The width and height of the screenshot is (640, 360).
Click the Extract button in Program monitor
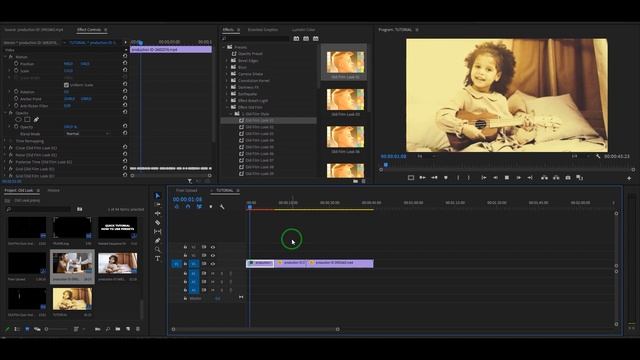556,178
